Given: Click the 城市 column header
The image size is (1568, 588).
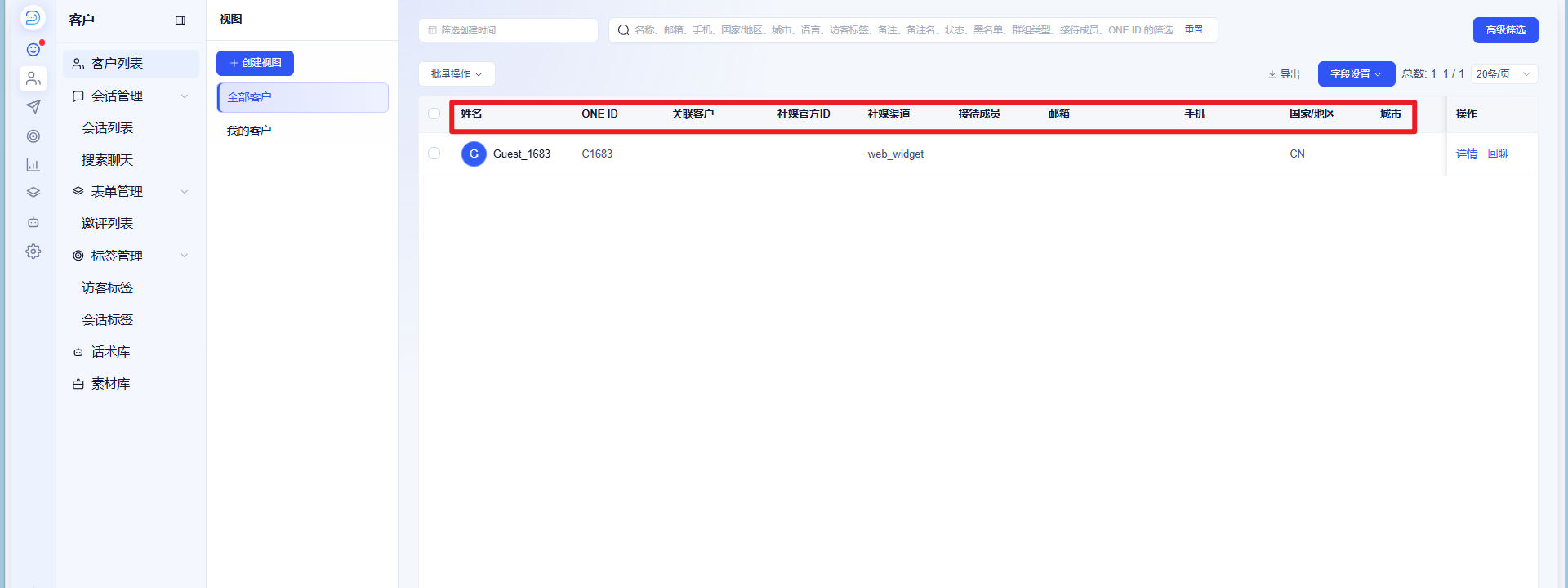Looking at the screenshot, I should pyautogui.click(x=1391, y=114).
